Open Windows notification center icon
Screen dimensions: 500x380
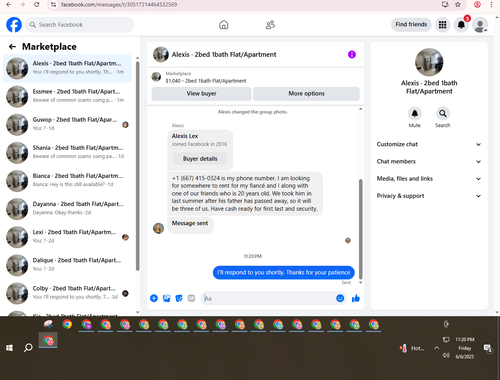tap(488, 348)
